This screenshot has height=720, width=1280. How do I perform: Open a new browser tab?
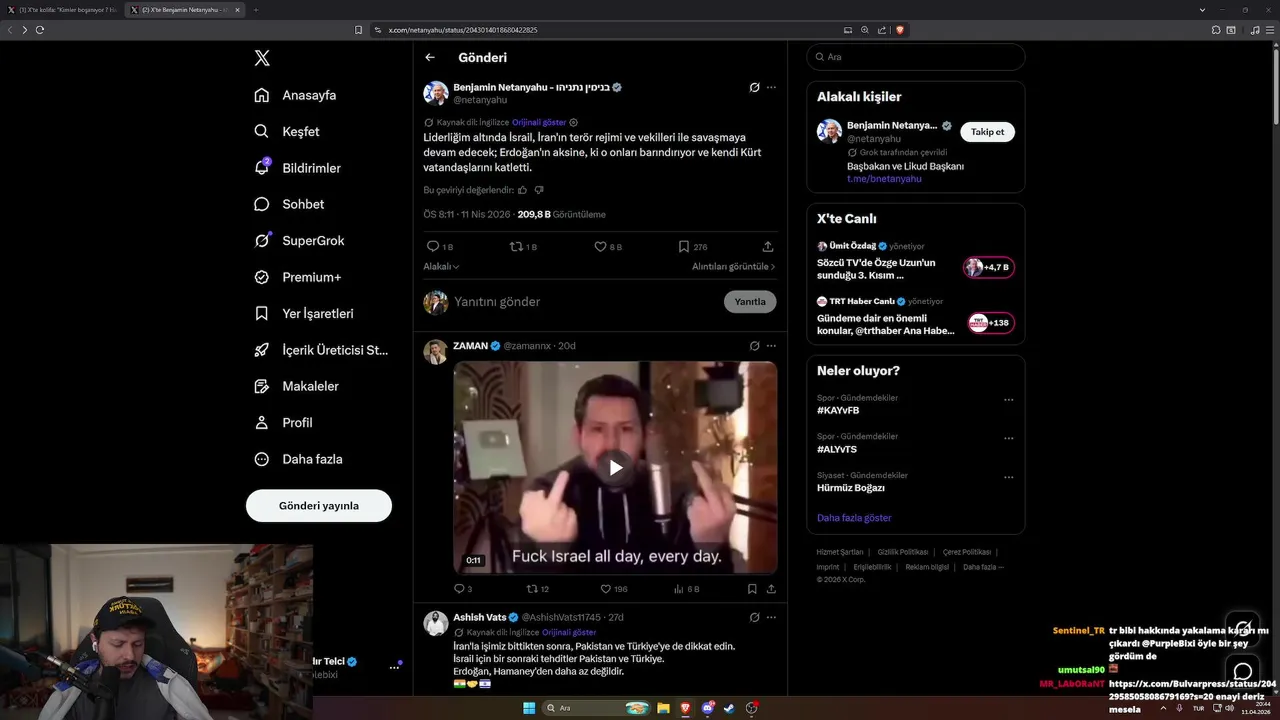click(256, 10)
